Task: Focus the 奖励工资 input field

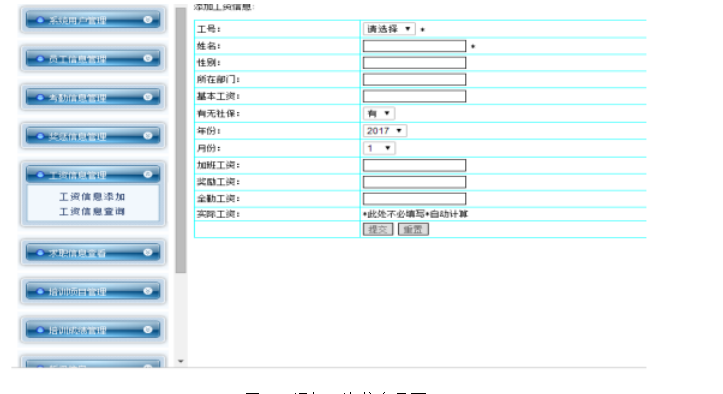Action: point(414,182)
